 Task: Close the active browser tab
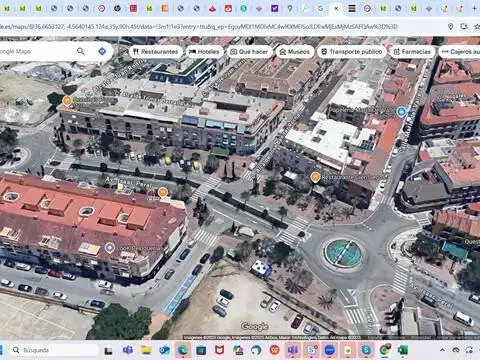336,9
